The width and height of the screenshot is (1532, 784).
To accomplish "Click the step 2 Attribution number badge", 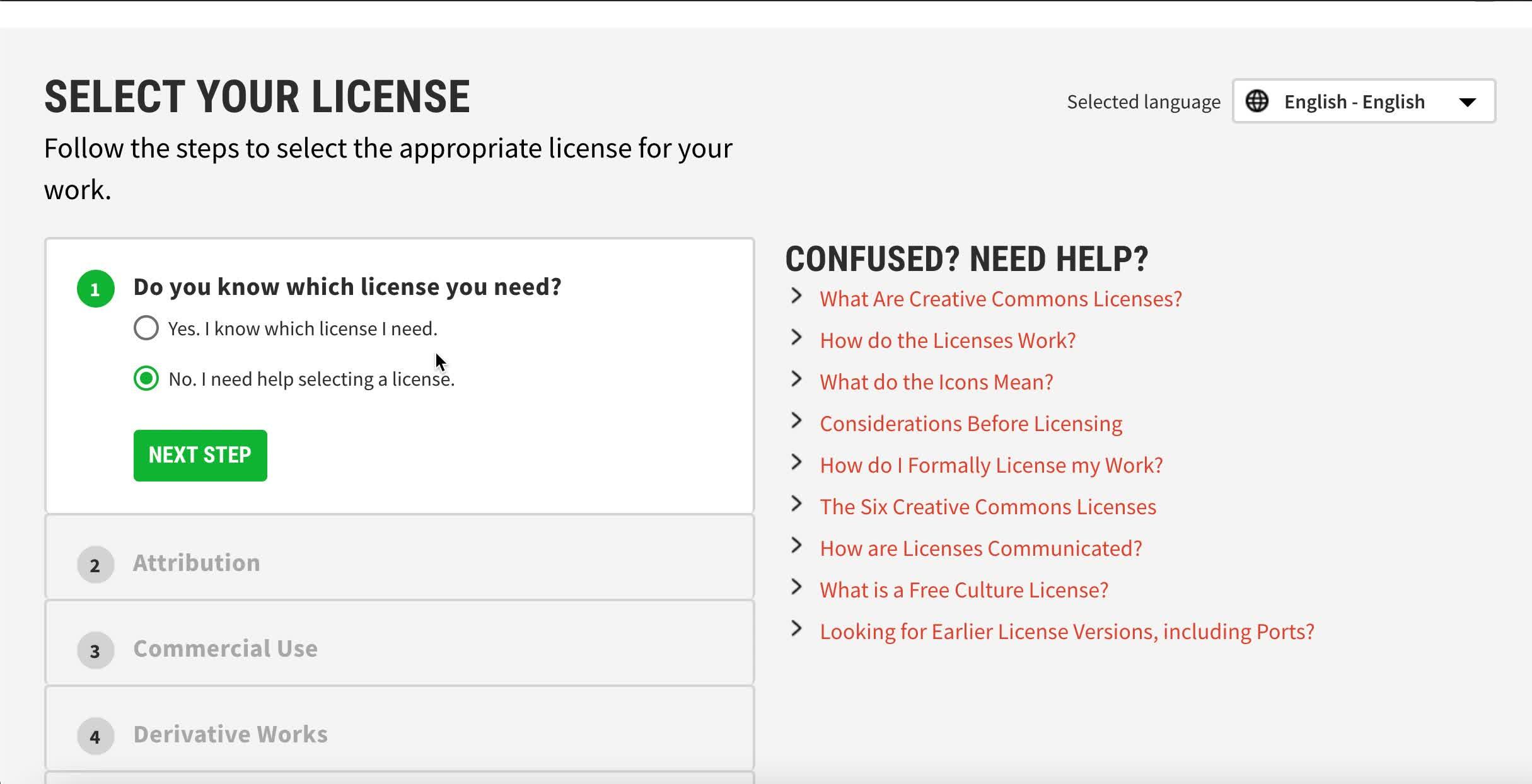I will [x=95, y=565].
